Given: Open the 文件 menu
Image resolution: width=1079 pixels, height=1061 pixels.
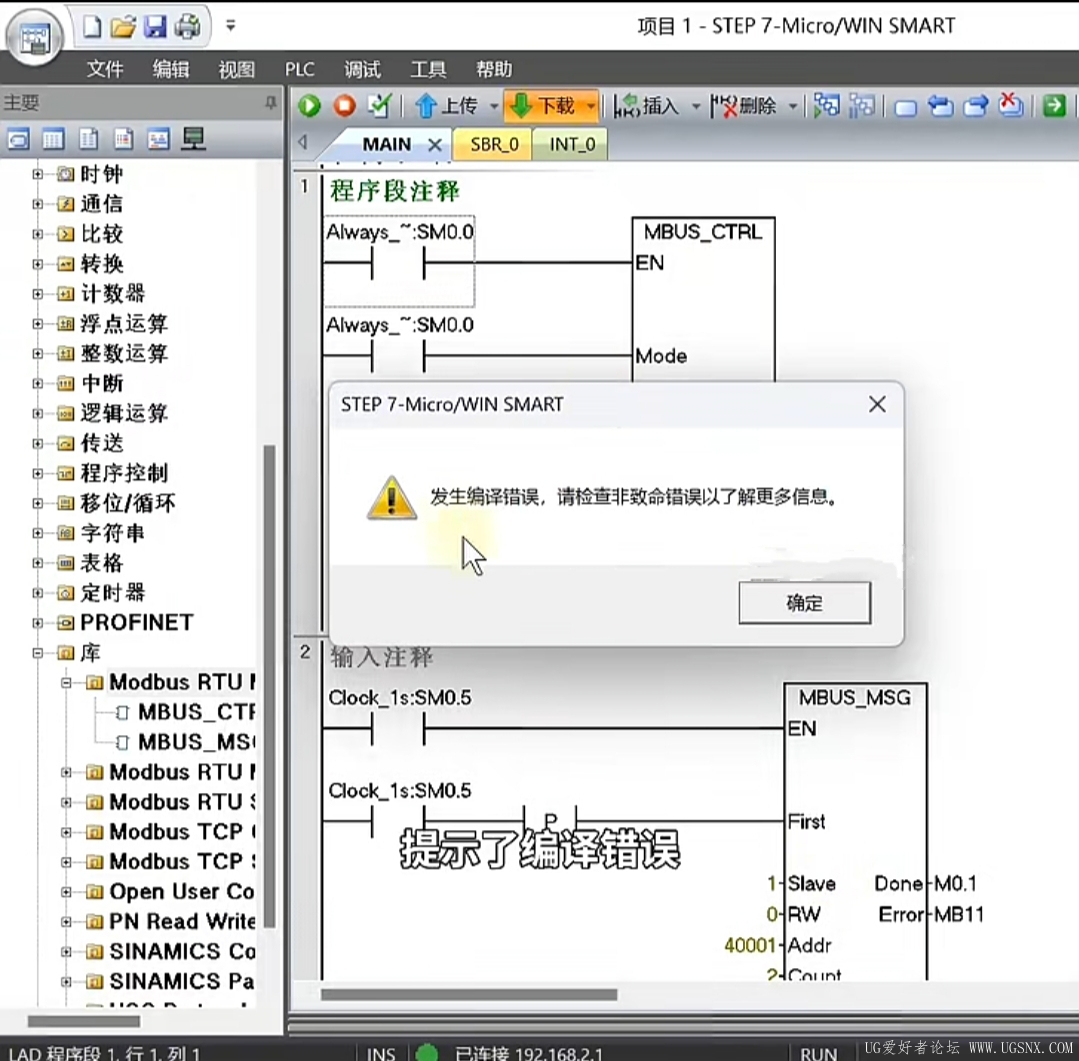Looking at the screenshot, I should coord(105,69).
